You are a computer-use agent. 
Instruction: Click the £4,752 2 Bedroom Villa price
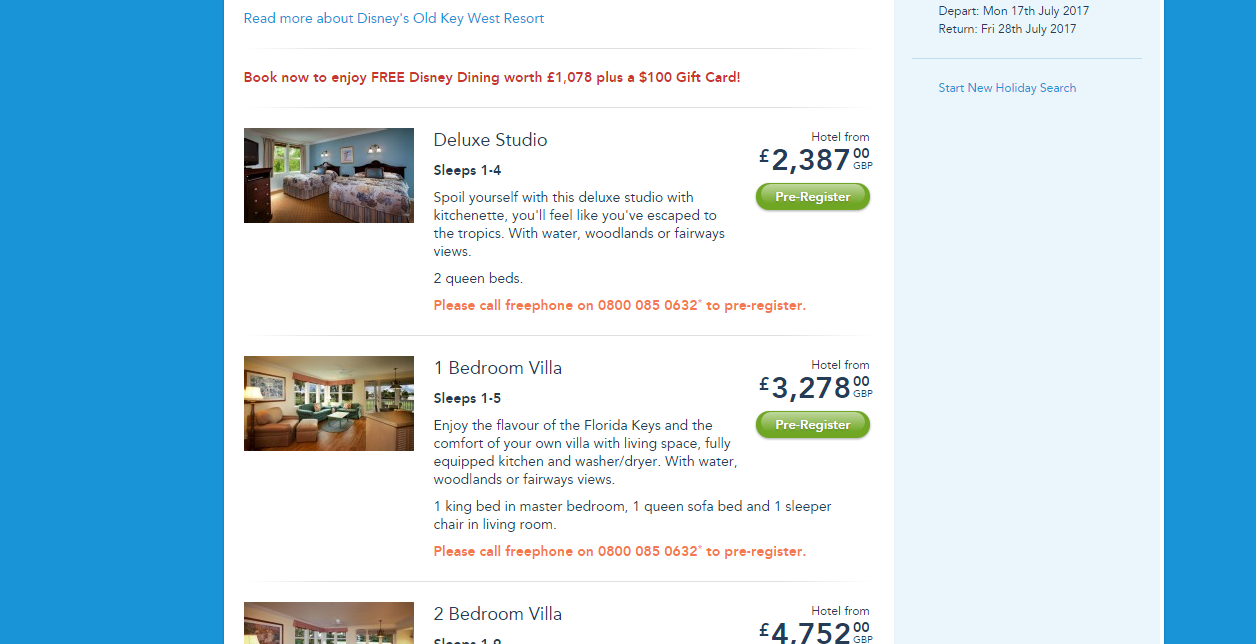[815, 632]
